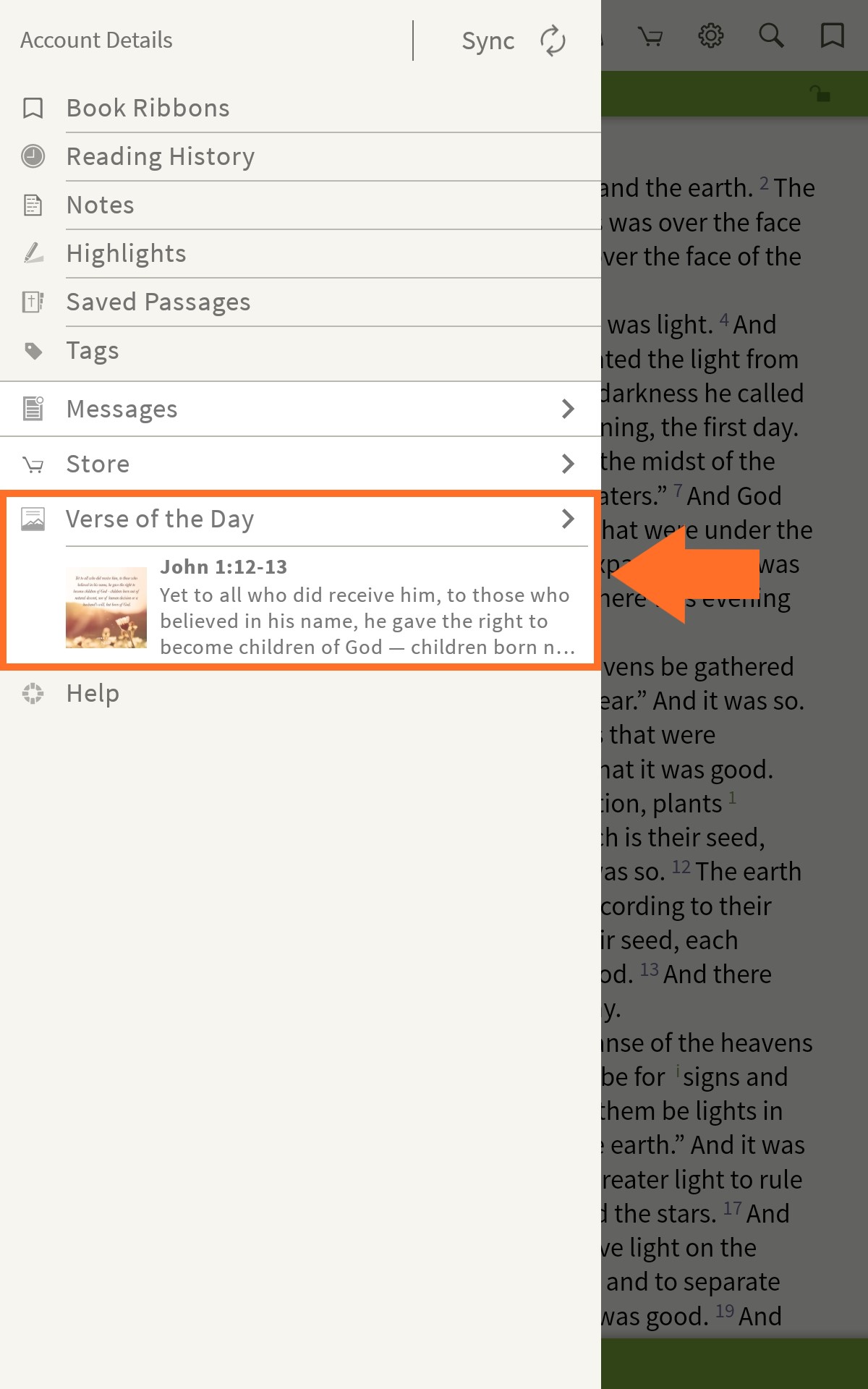Image resolution: width=868 pixels, height=1389 pixels.
Task: Open the shopping cart icon in top toolbar
Action: pyautogui.click(x=651, y=36)
